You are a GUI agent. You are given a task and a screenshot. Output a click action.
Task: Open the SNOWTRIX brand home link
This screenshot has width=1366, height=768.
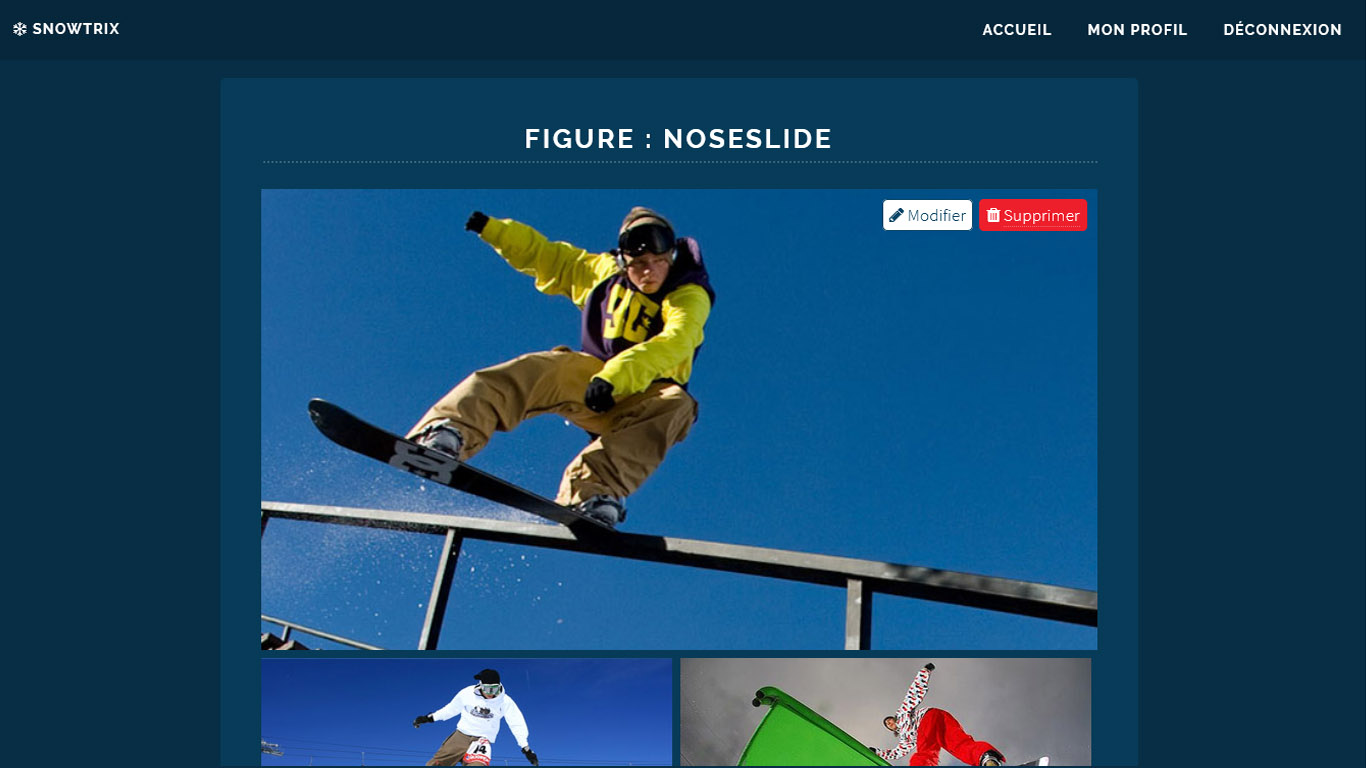66,30
